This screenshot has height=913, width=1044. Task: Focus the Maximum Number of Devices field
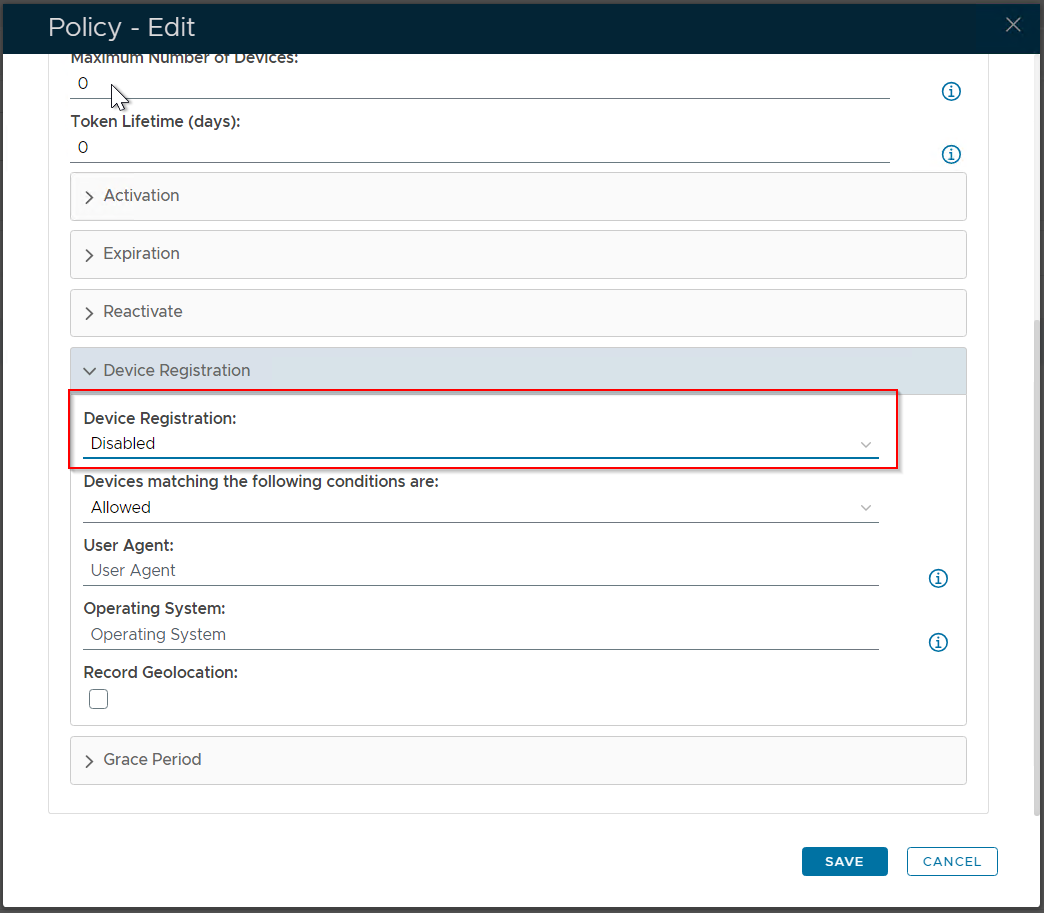click(480, 85)
